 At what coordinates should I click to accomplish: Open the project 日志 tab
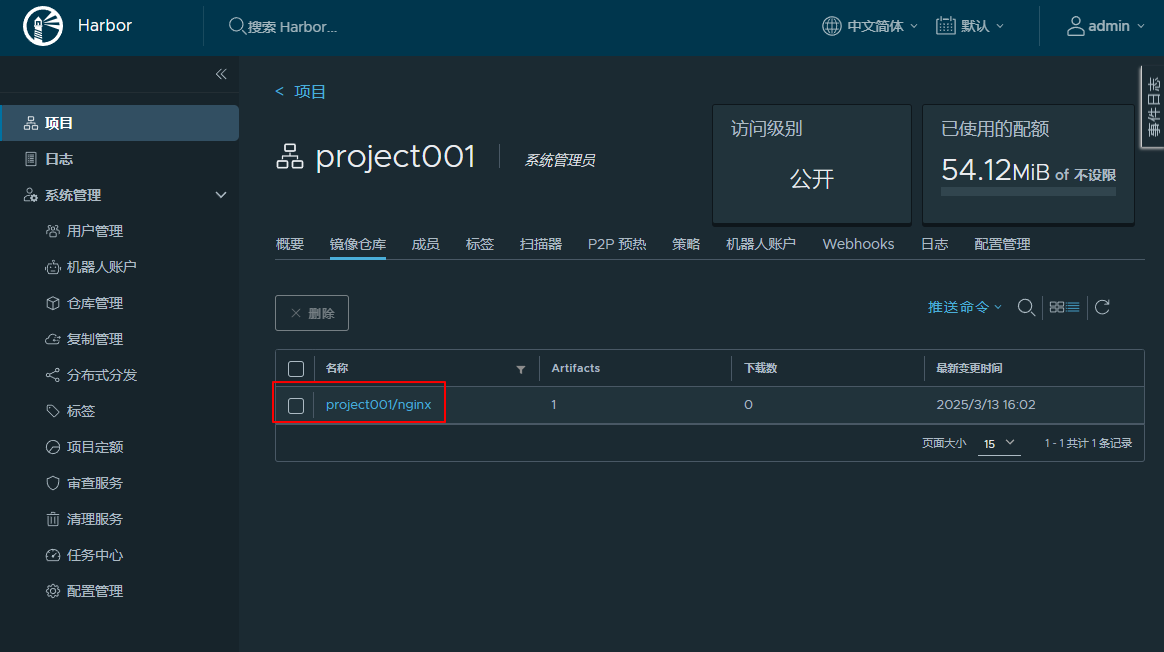coord(935,244)
